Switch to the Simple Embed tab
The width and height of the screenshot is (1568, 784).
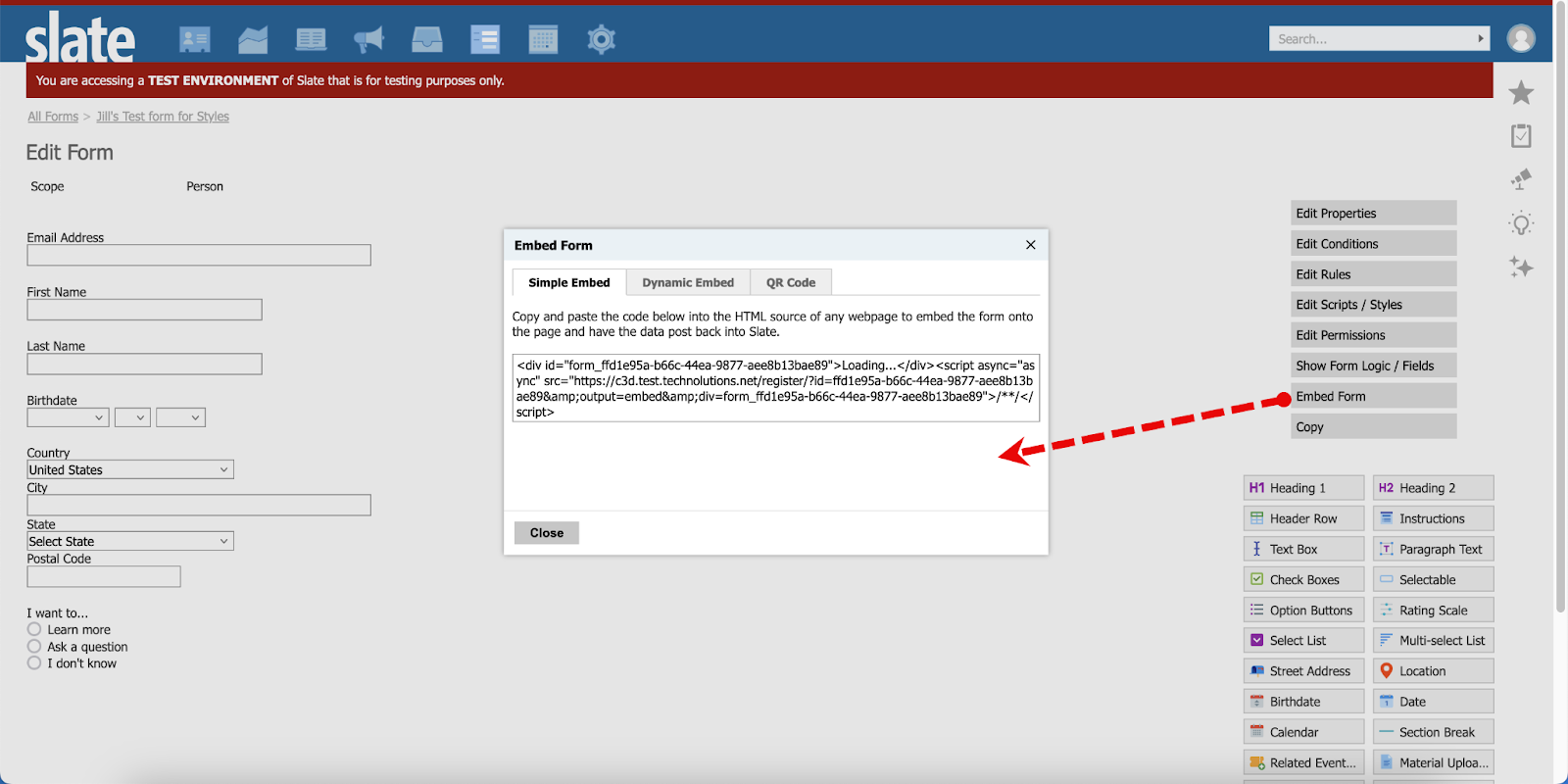(569, 282)
